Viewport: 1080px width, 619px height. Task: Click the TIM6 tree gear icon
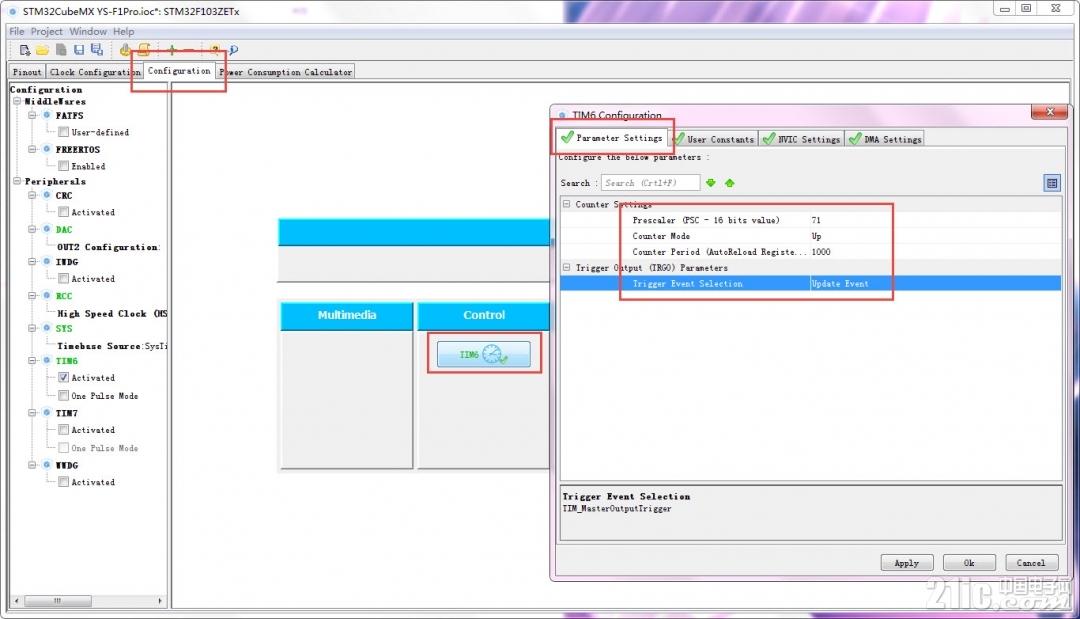[47, 360]
